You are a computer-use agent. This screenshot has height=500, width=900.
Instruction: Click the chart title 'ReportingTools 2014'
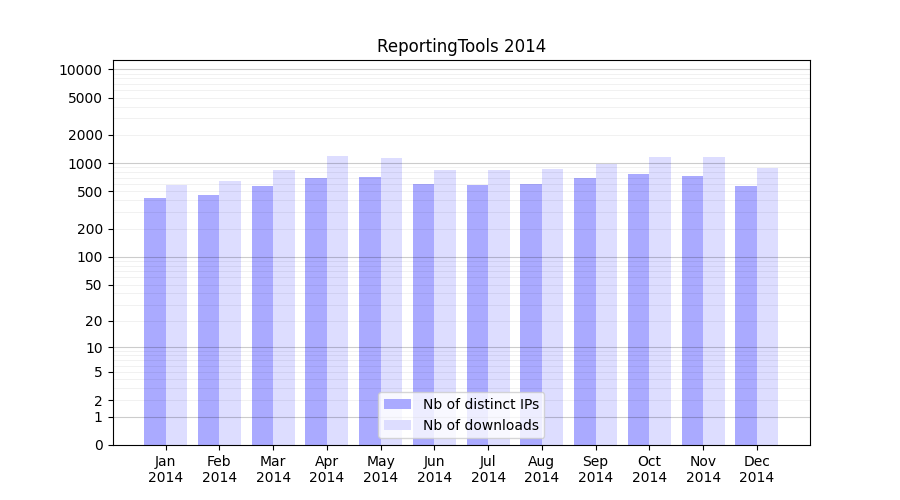coord(461,46)
